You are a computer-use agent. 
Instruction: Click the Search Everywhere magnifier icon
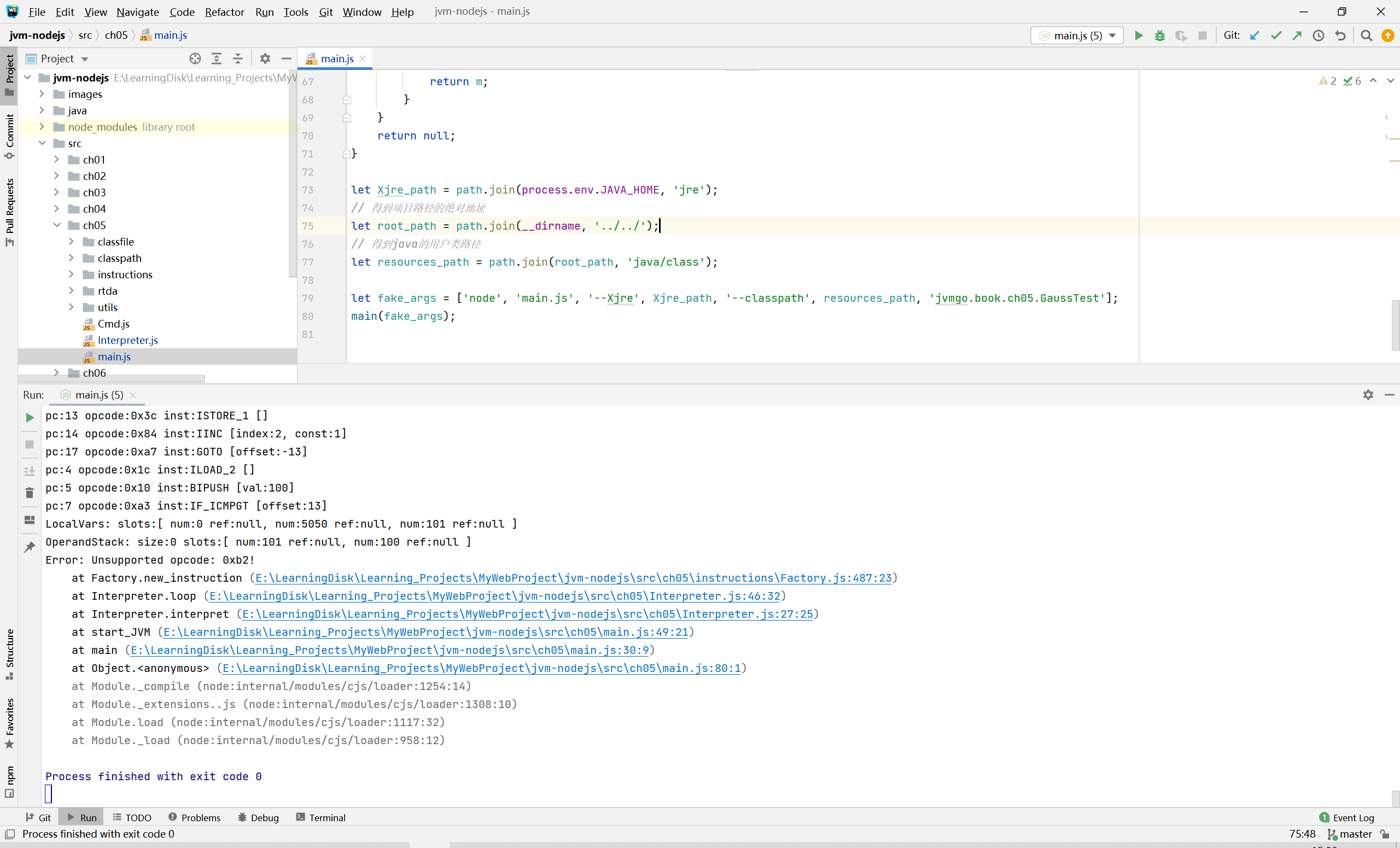coord(1367,35)
